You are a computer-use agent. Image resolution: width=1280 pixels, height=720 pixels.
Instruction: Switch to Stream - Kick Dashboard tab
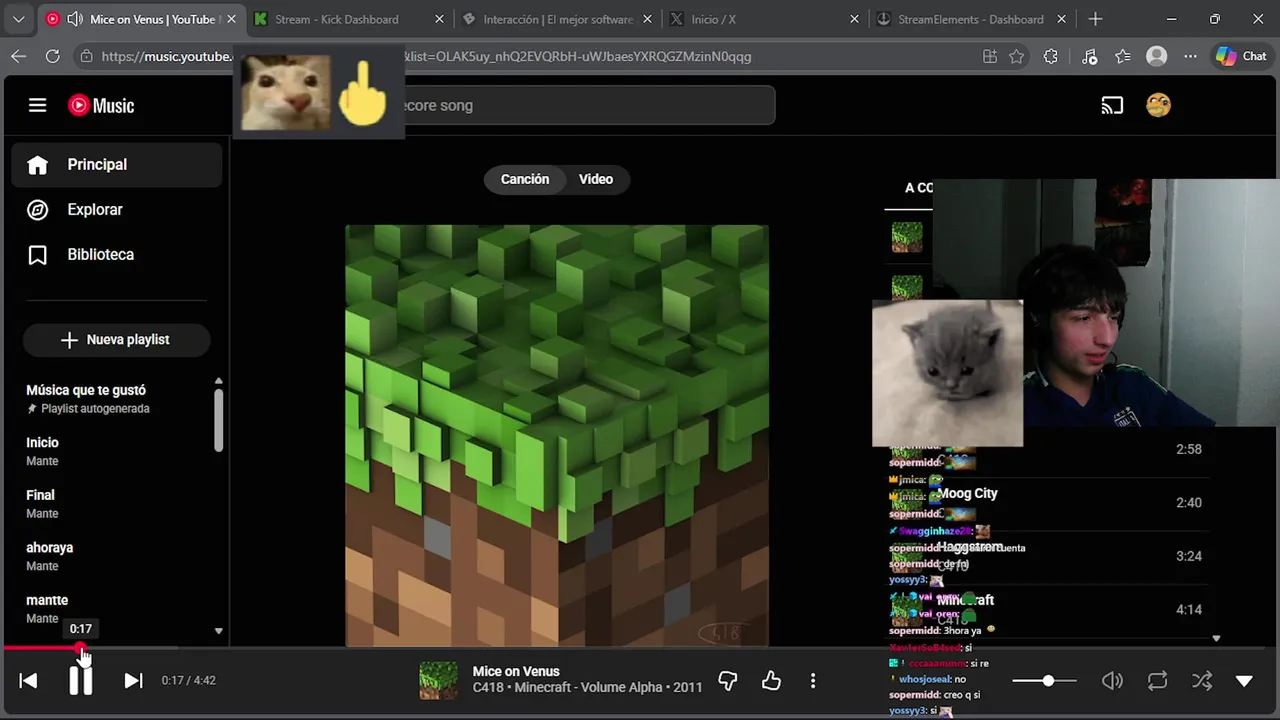click(x=338, y=19)
